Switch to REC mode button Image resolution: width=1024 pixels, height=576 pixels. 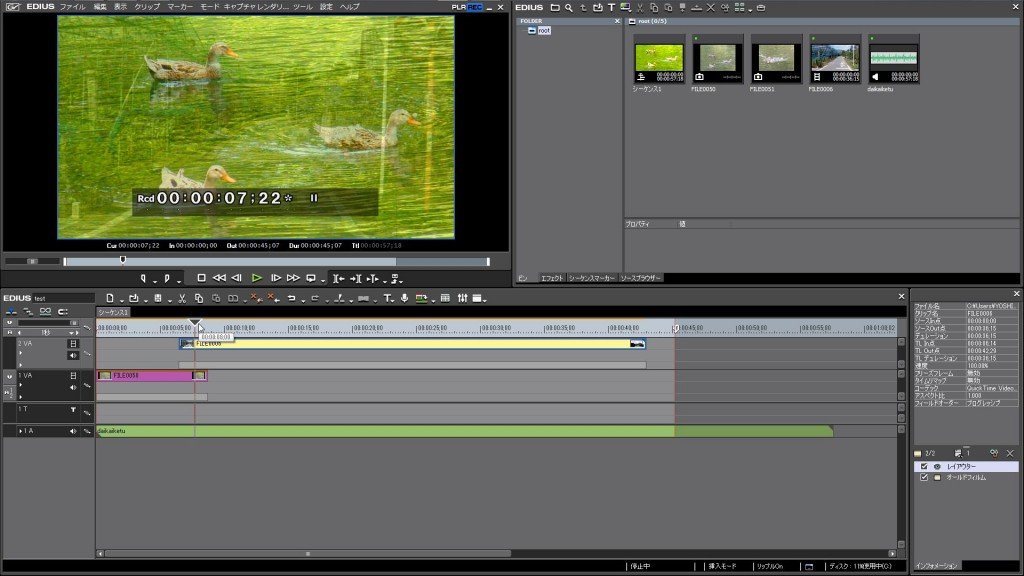coord(474,7)
